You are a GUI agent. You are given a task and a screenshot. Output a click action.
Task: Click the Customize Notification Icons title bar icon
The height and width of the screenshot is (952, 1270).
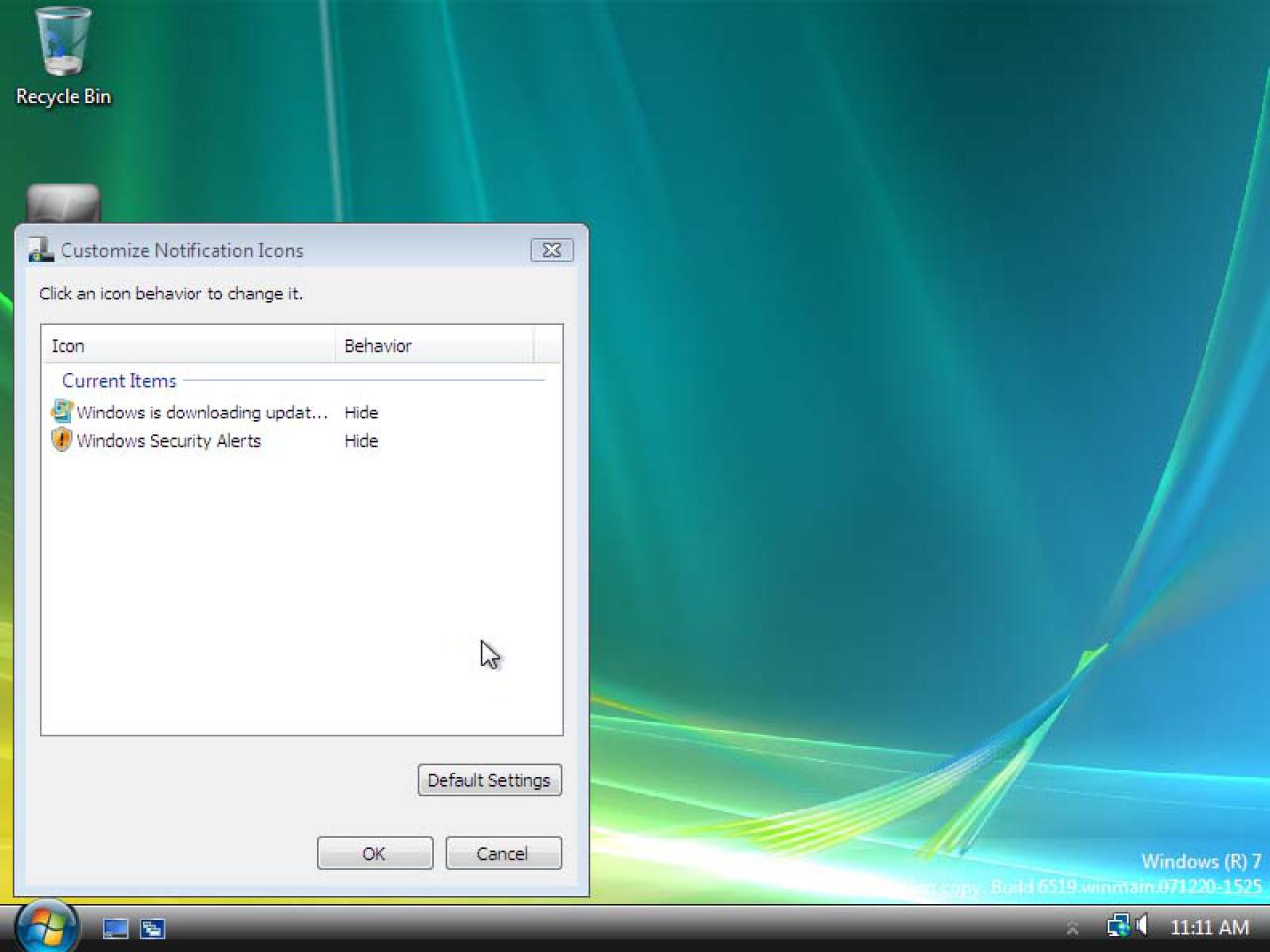(41, 250)
